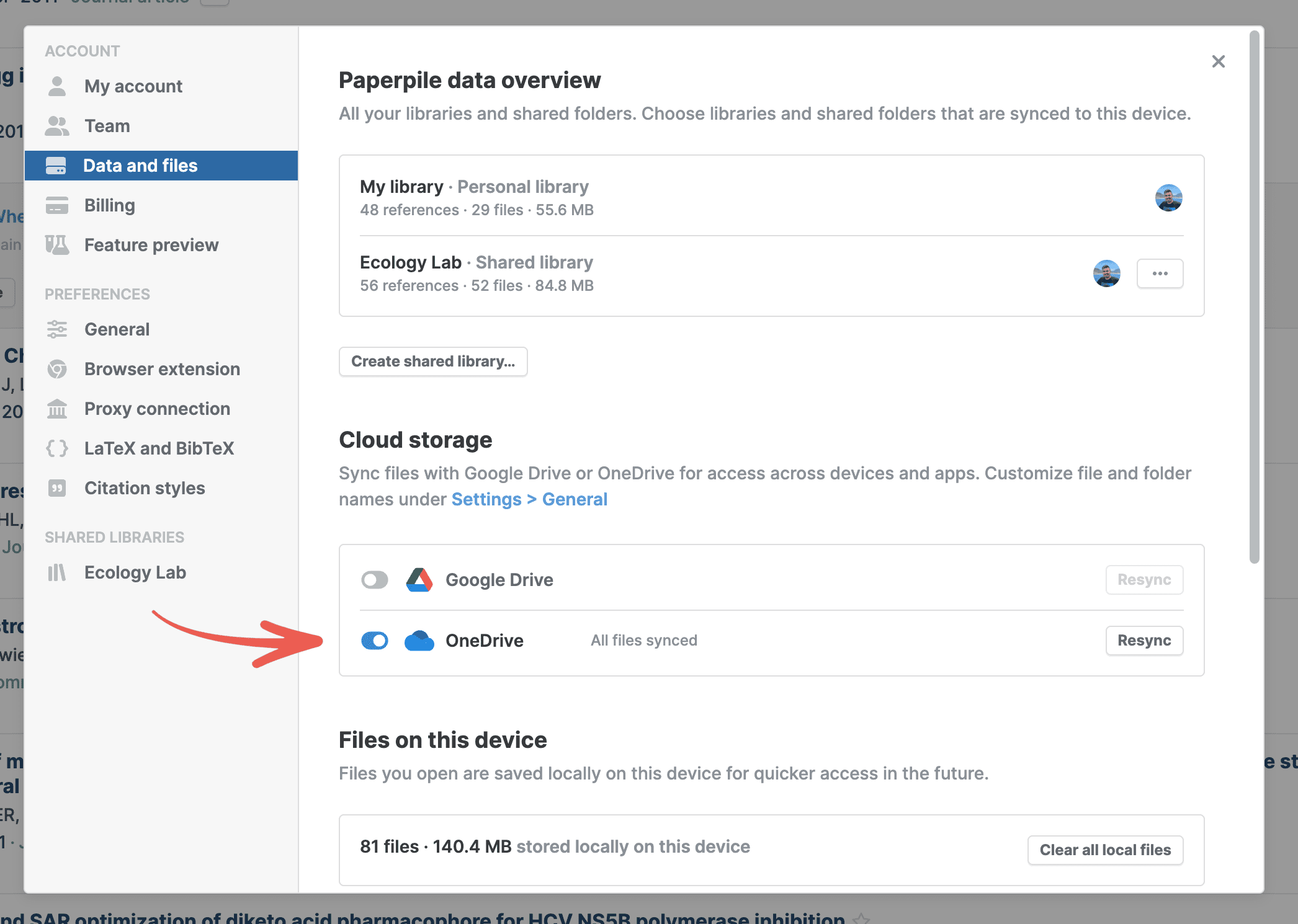Click the Citation styles quote icon
This screenshot has height=924, width=1298.
57,488
